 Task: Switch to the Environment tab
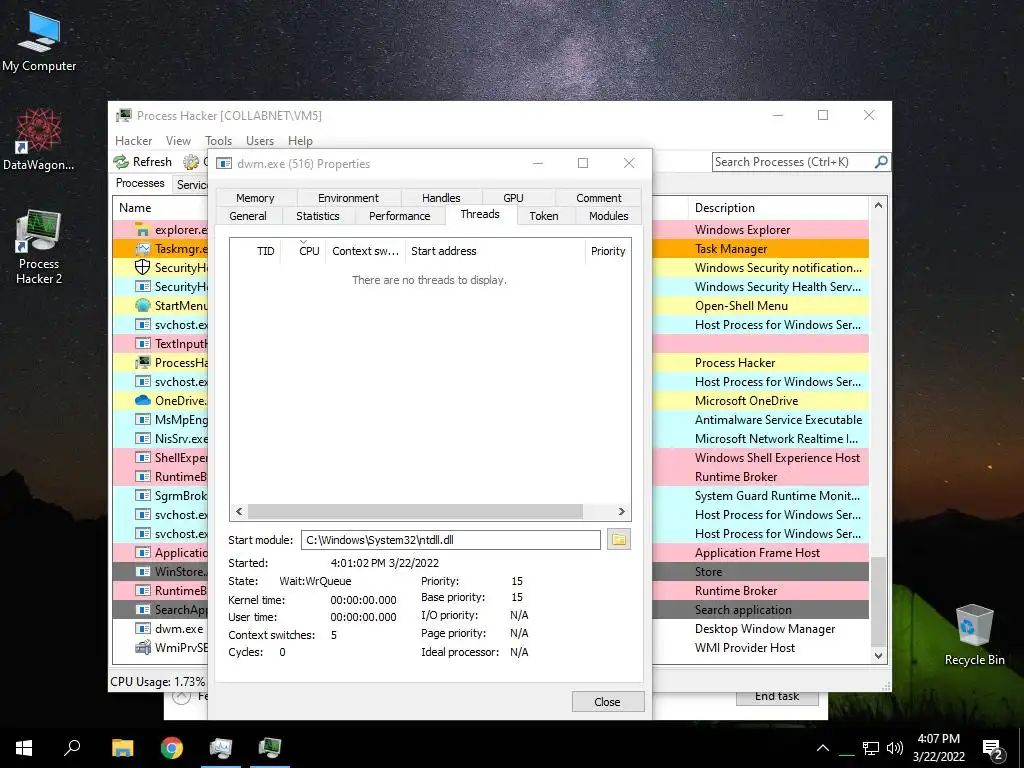click(x=348, y=198)
